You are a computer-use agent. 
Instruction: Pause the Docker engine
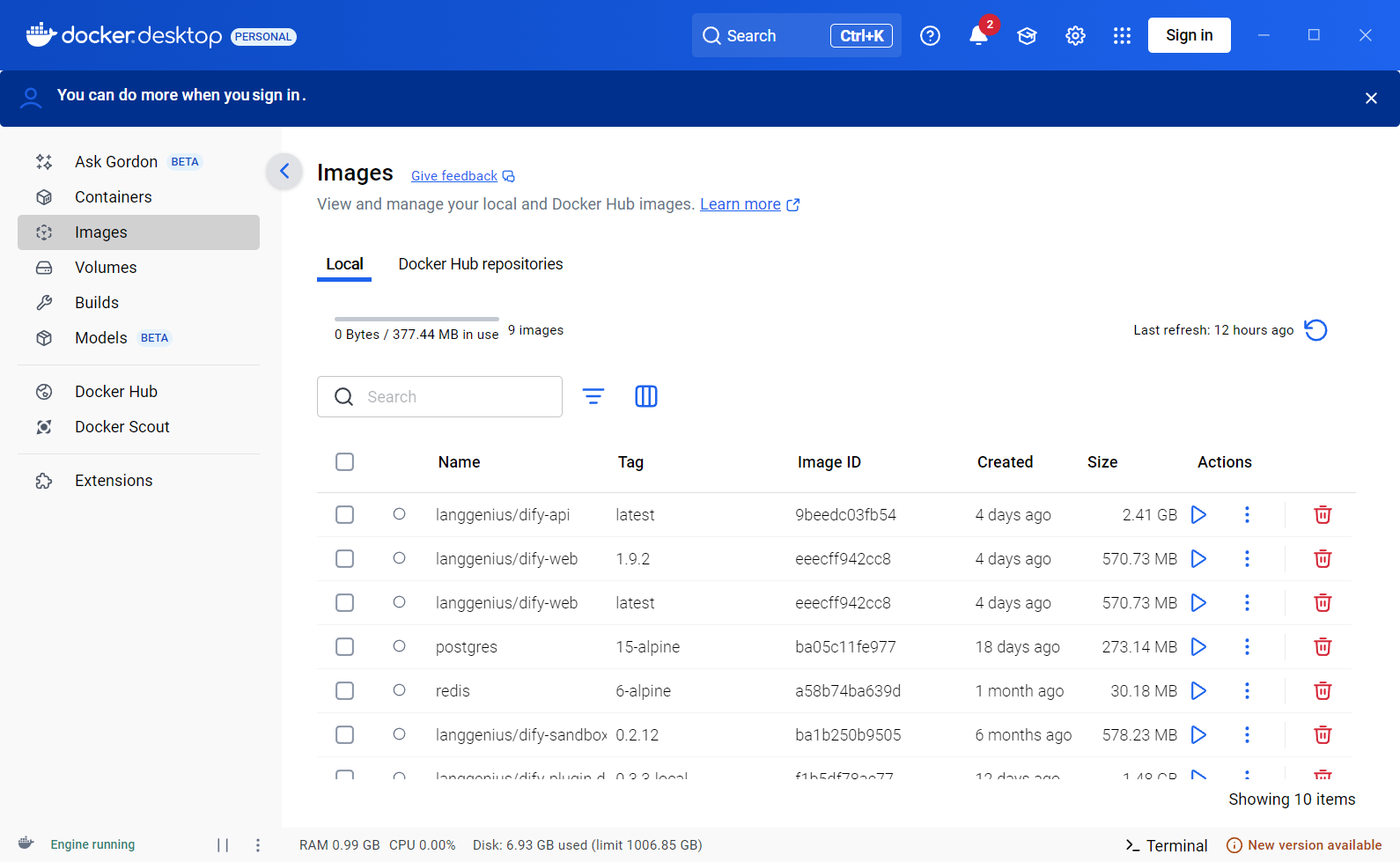223,845
